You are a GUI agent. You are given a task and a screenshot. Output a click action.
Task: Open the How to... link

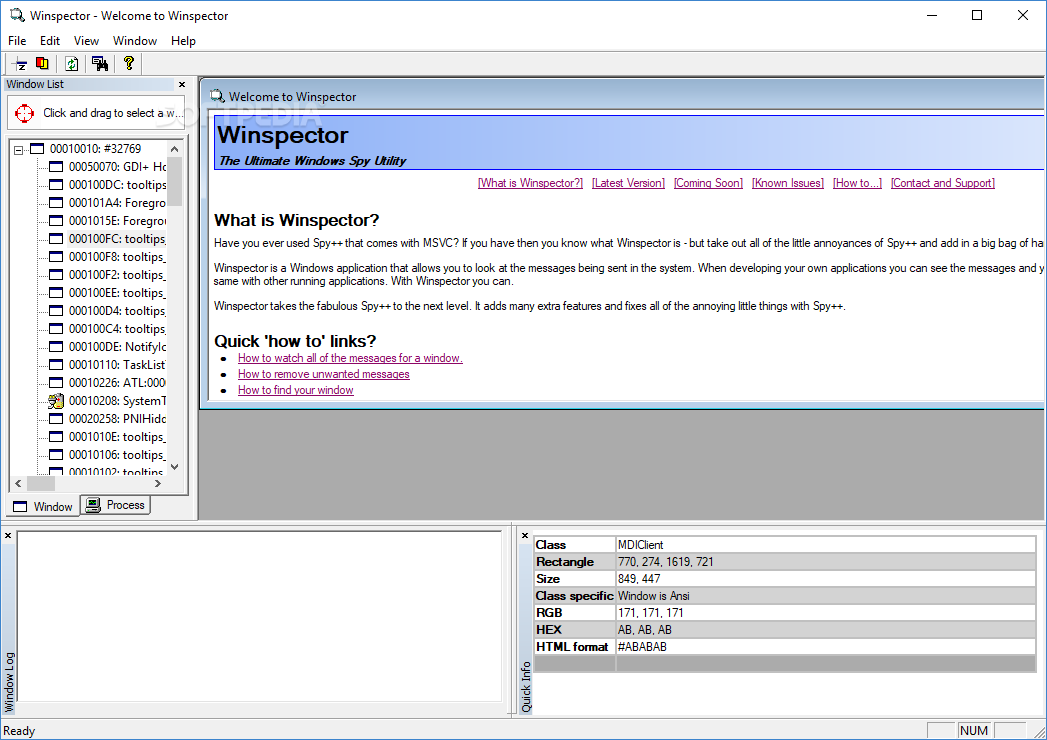[857, 183]
